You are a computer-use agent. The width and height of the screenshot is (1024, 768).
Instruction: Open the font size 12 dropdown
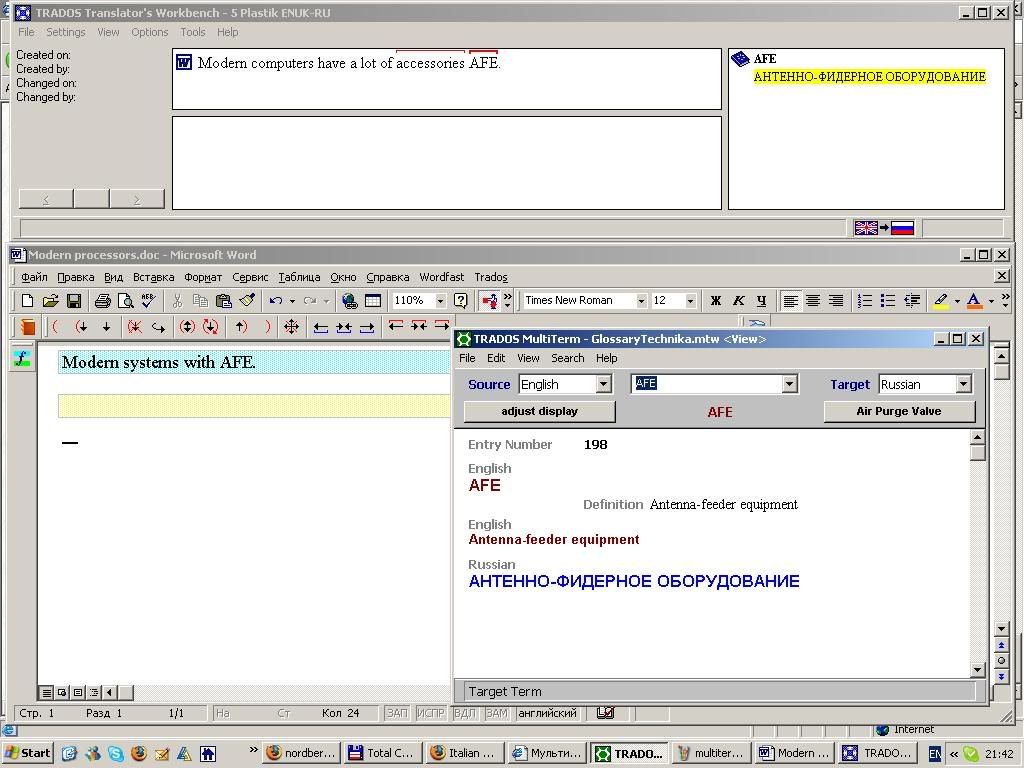[x=690, y=300]
